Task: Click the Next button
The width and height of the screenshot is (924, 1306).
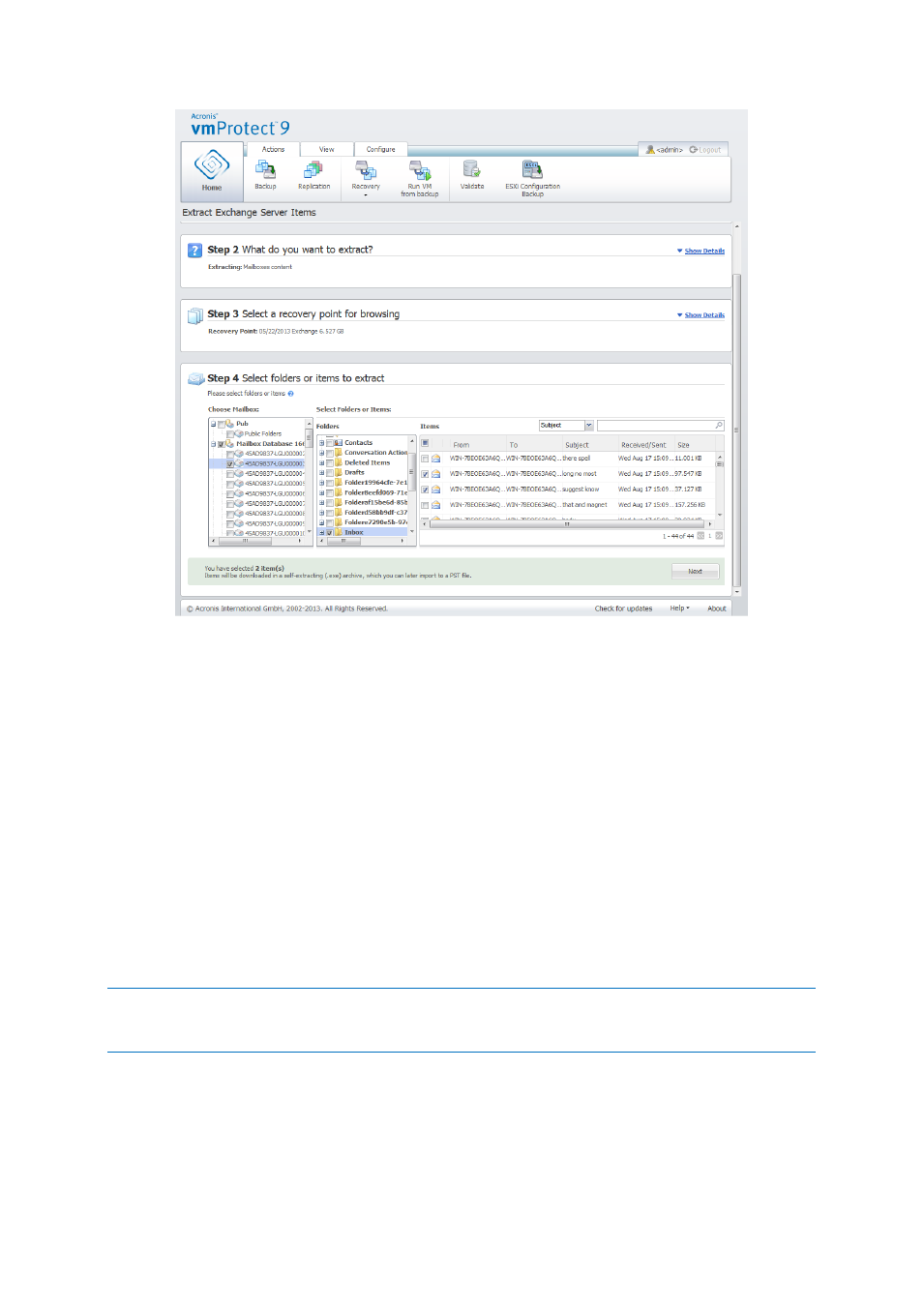Action: point(695,572)
